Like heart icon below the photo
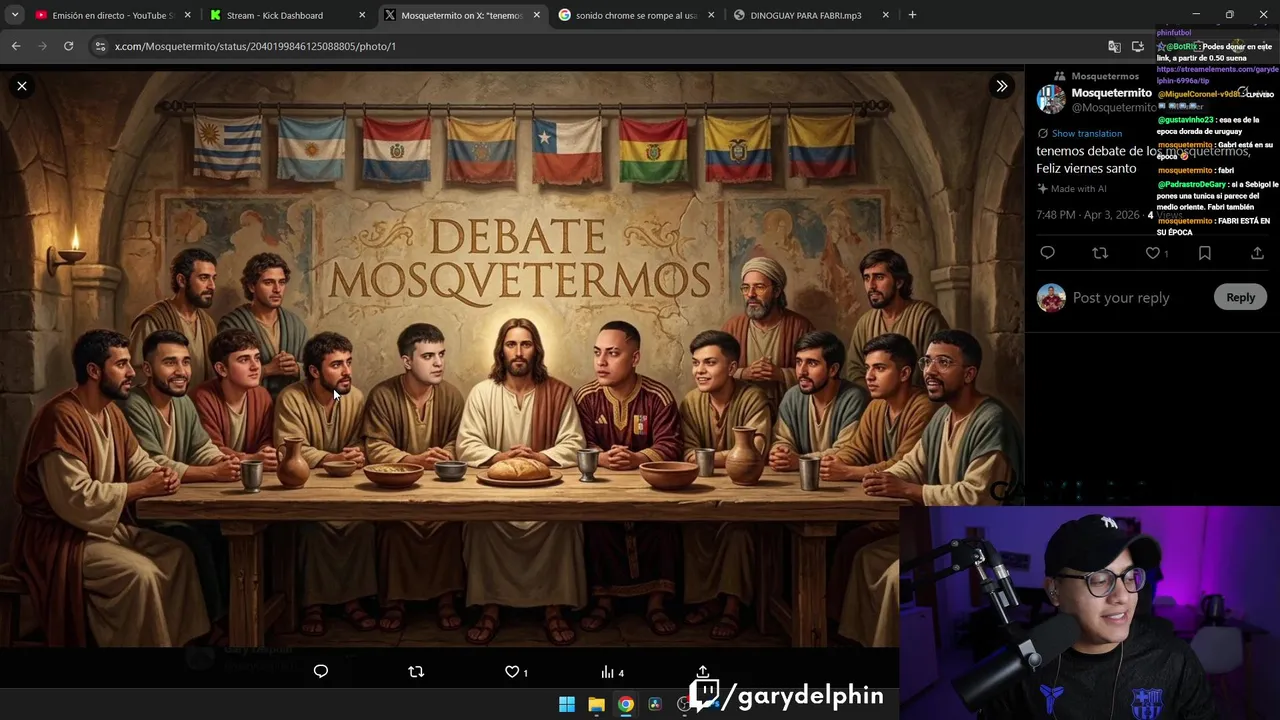1280x720 pixels. [512, 671]
